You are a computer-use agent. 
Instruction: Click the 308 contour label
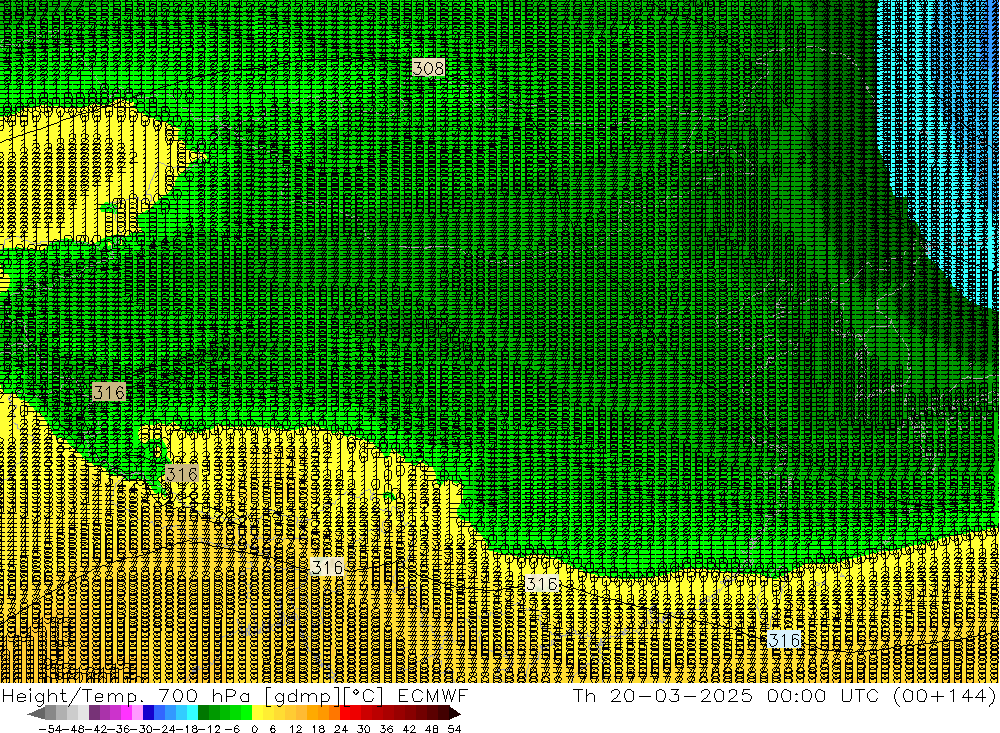[428, 68]
